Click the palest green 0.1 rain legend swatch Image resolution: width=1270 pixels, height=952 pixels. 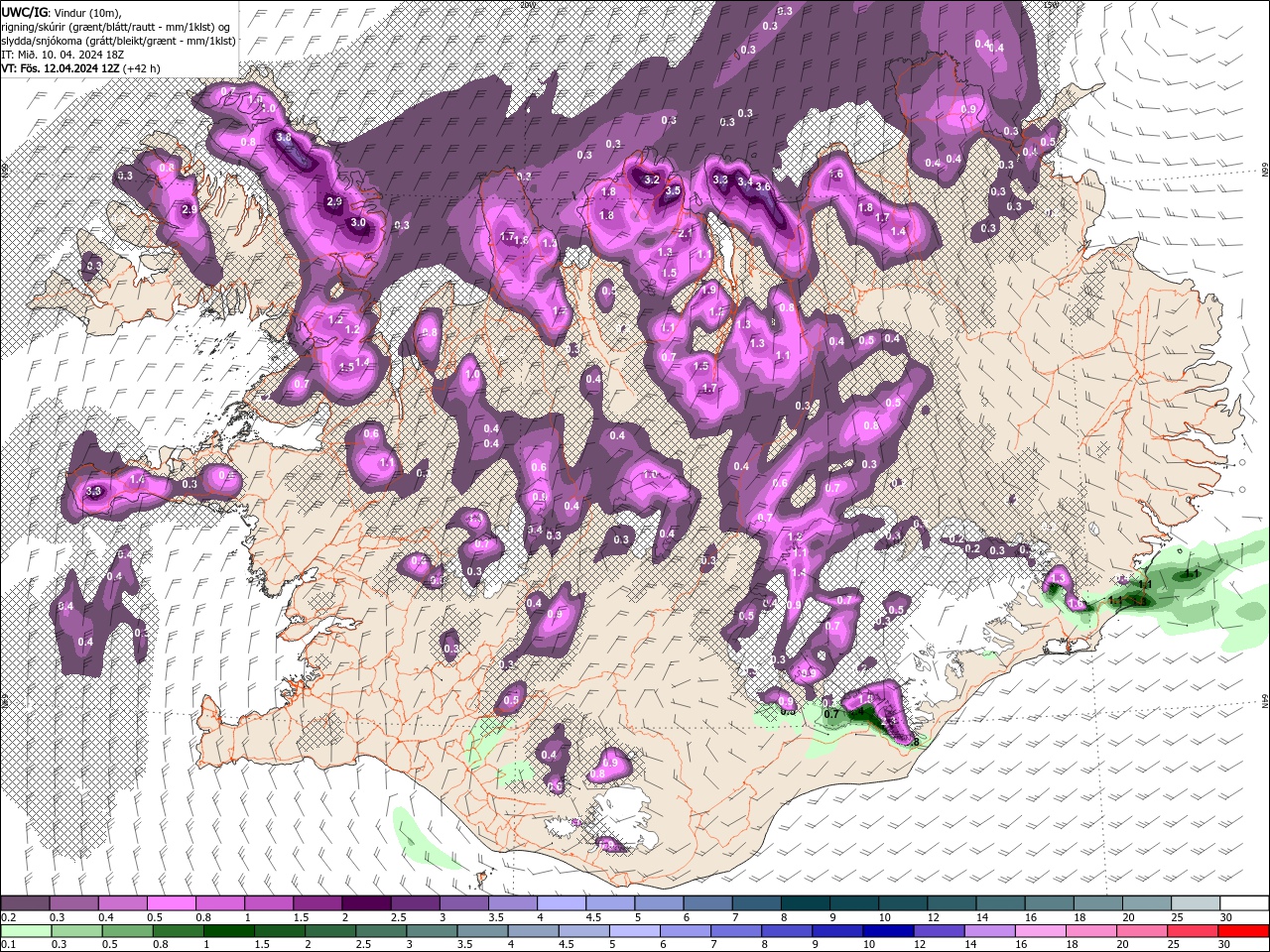pos(25,931)
